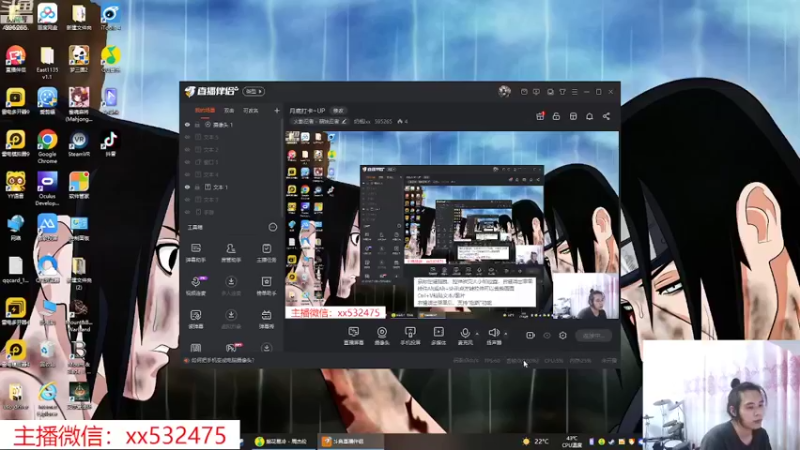Screen dimensions: 800x450
Task: Add multimedia source with play-box icon
Action: [x=438, y=336]
